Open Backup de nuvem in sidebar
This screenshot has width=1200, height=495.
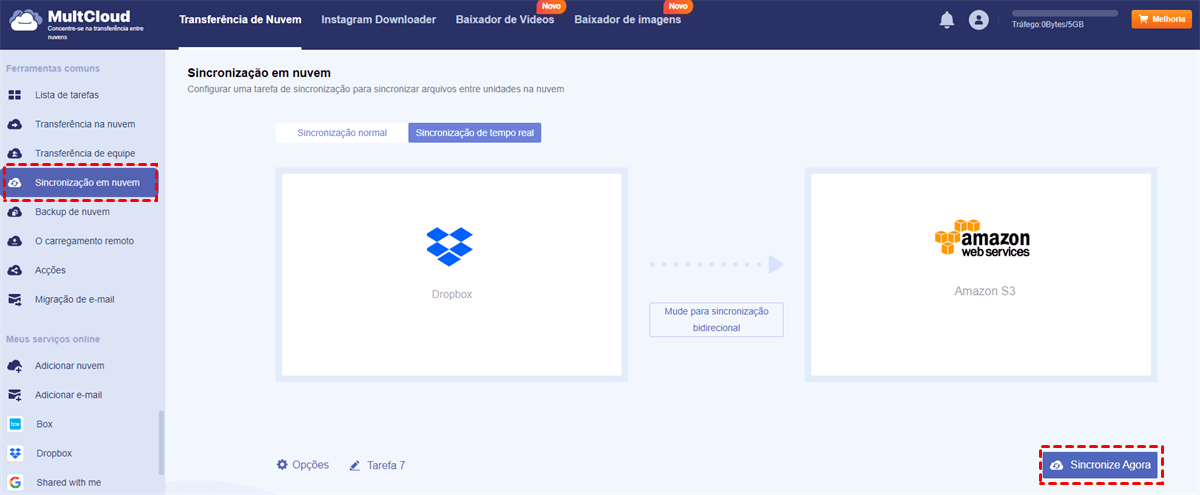[x=72, y=212]
